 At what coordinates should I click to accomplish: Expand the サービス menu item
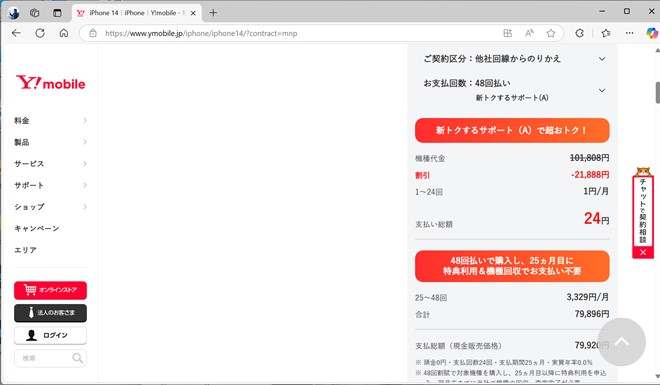51,164
